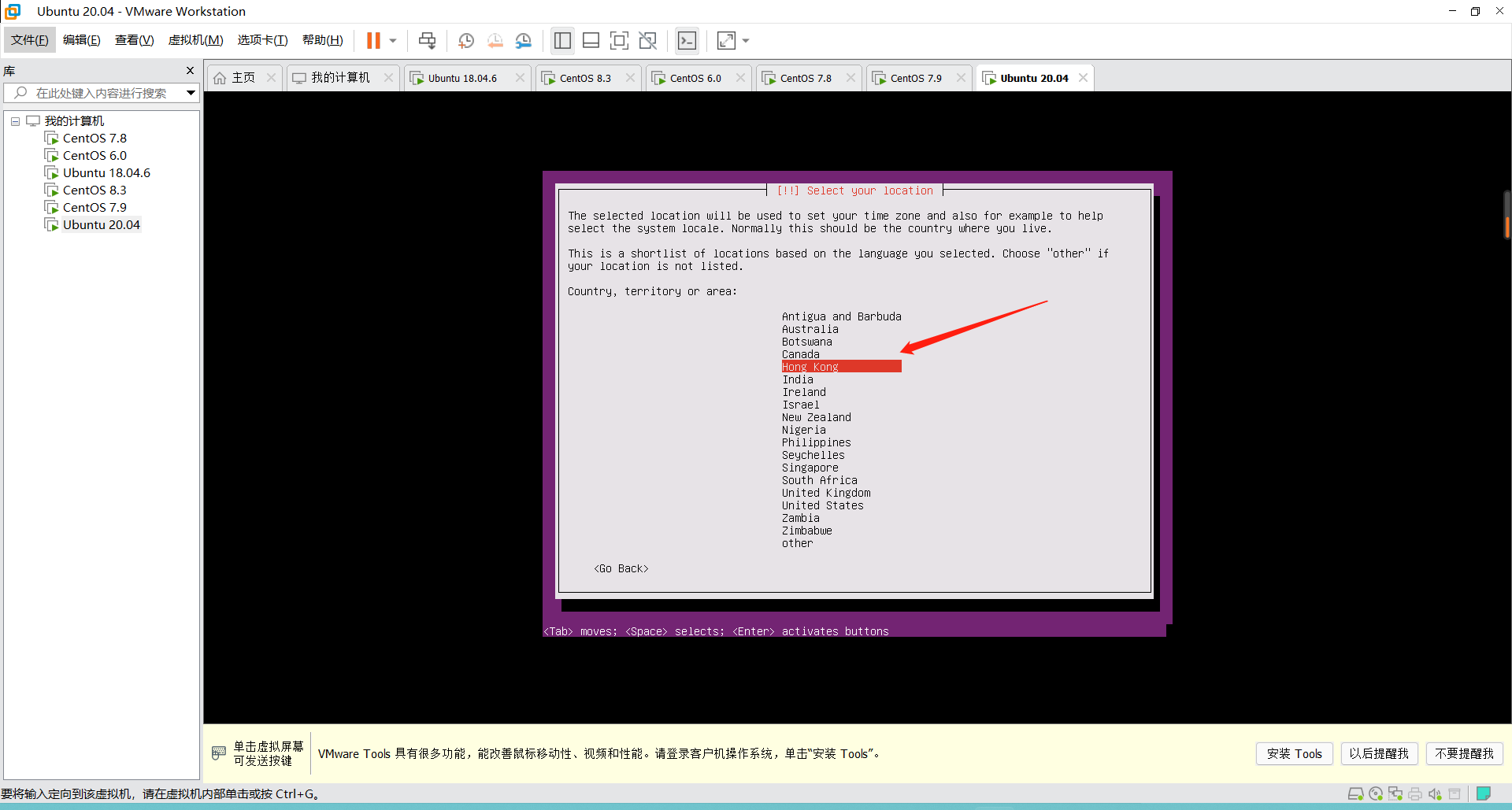Viewport: 1512px width, 810px height.
Task: Open the 选项卡(T) menu
Action: tap(263, 40)
